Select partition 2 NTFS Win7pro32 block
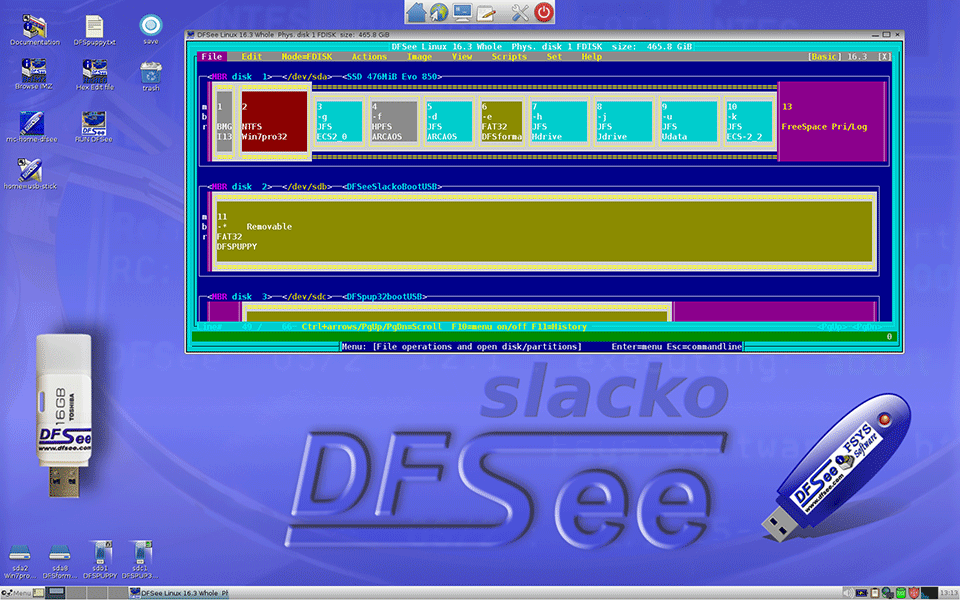This screenshot has height=600, width=960. [x=274, y=122]
